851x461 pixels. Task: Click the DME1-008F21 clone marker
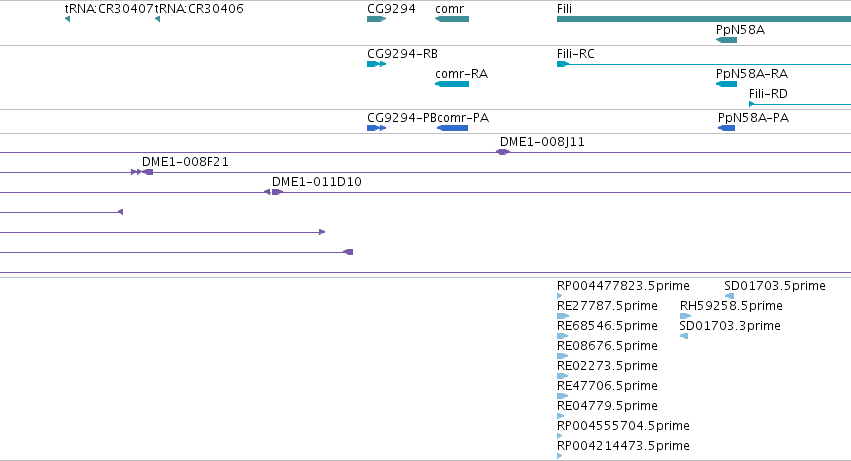(x=142, y=172)
